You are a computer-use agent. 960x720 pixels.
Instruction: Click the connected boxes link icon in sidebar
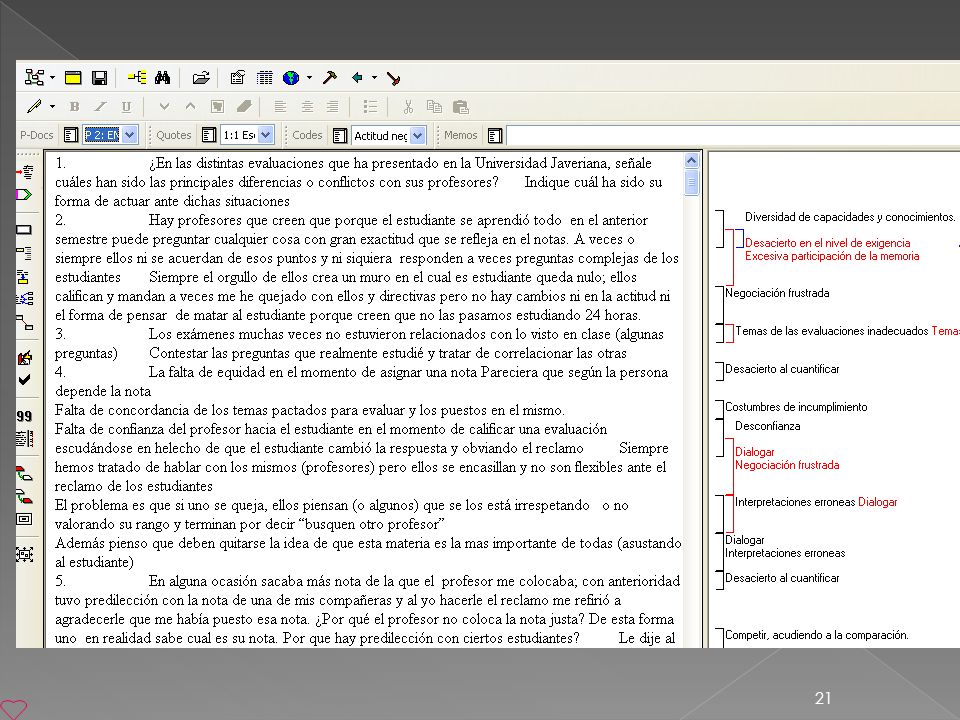click(x=25, y=322)
